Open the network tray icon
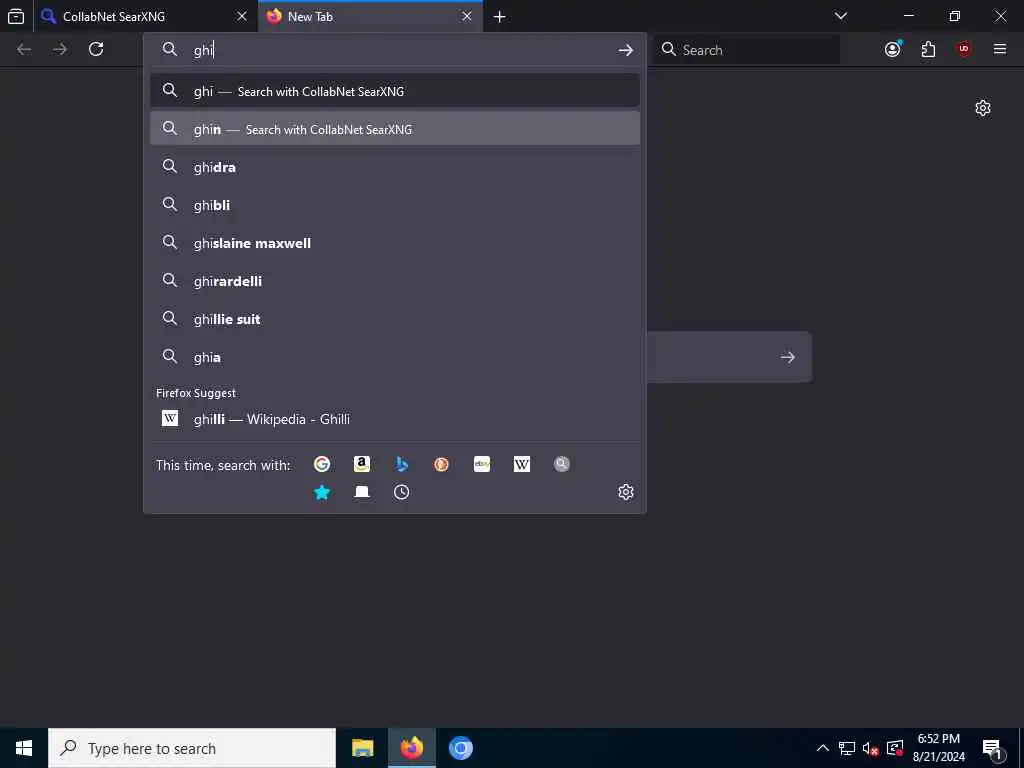The height and width of the screenshot is (768, 1024). pyautogui.click(x=847, y=748)
